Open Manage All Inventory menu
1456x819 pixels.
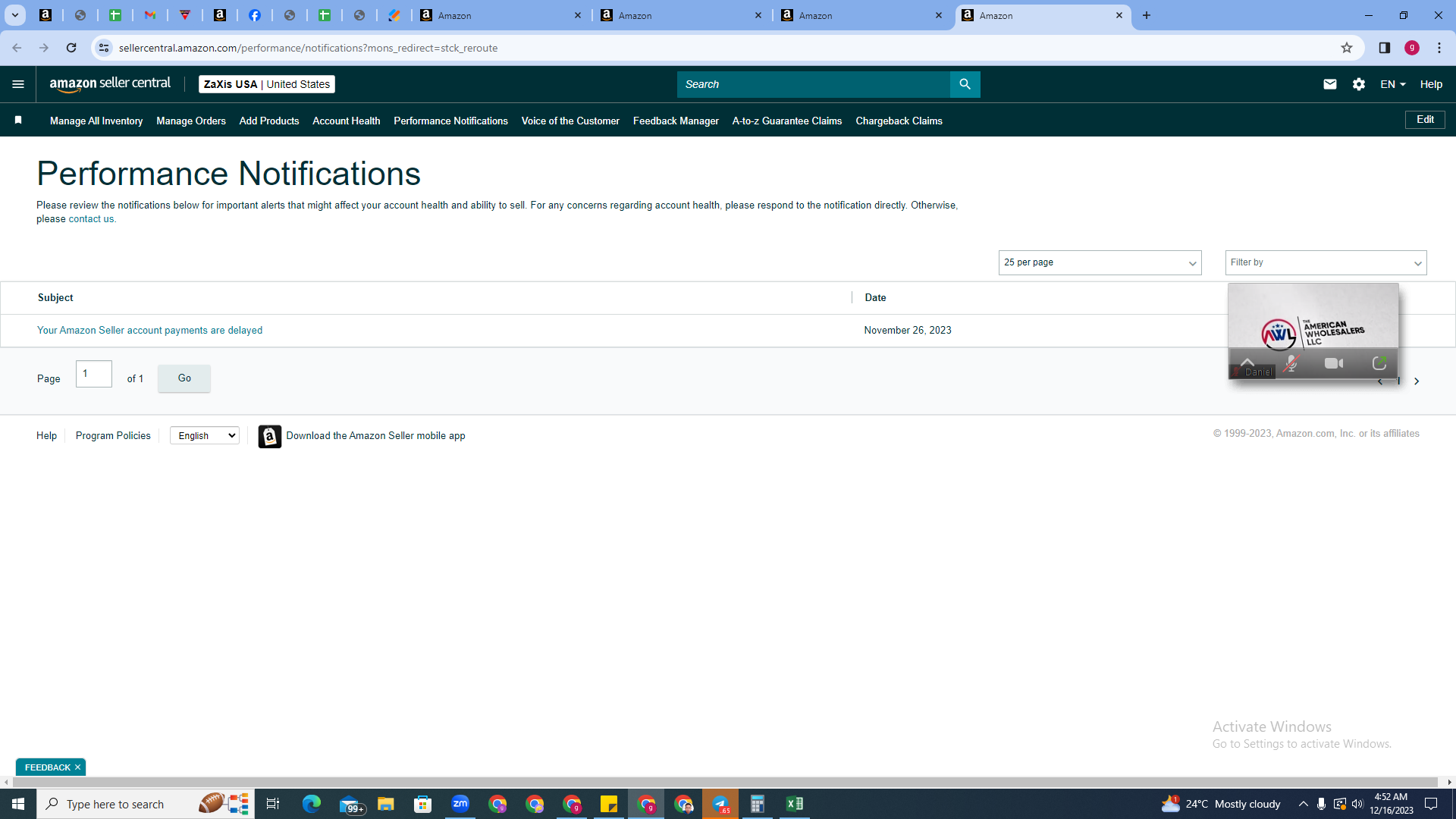(x=96, y=121)
